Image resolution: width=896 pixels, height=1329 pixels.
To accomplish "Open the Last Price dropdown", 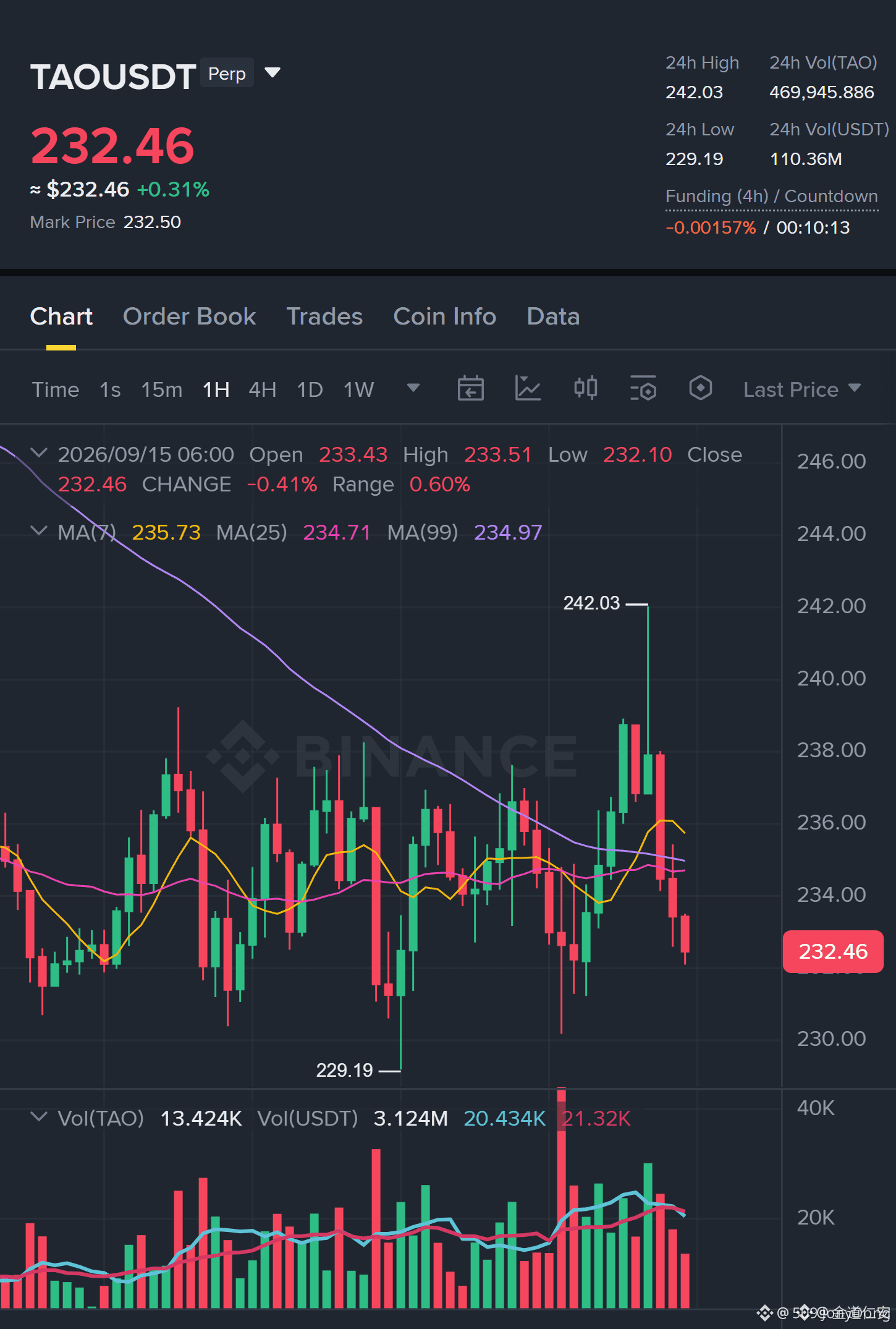I will [801, 389].
